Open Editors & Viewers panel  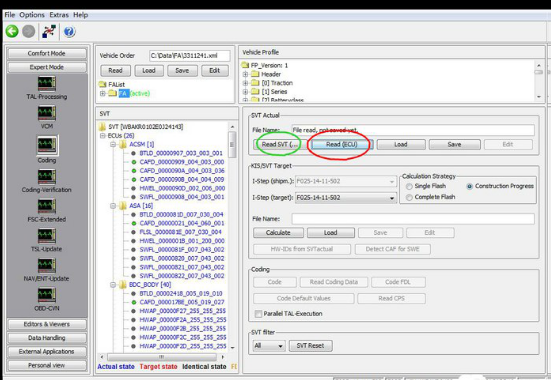tap(47, 324)
